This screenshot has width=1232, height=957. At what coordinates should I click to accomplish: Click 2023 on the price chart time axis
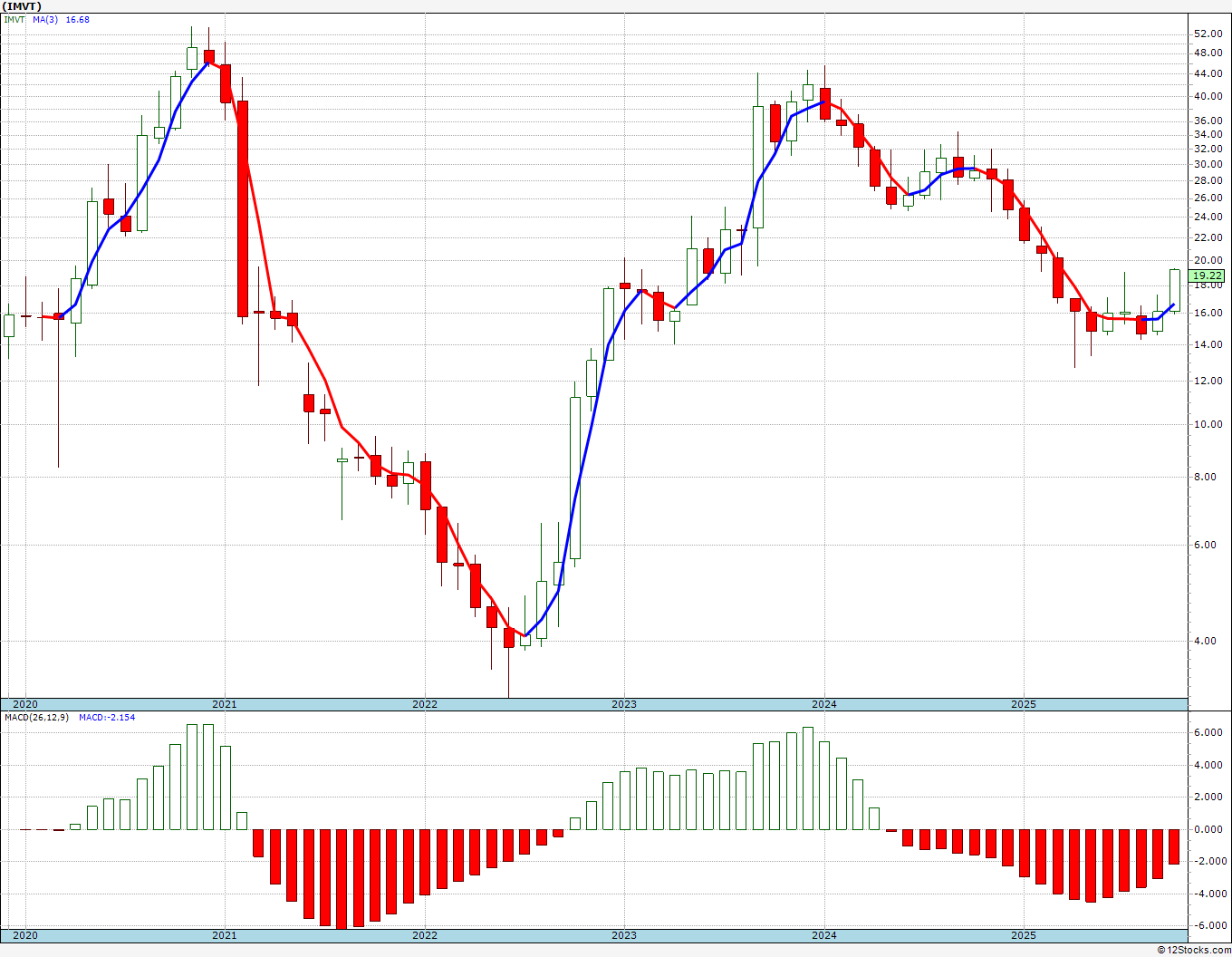pyautogui.click(x=624, y=704)
